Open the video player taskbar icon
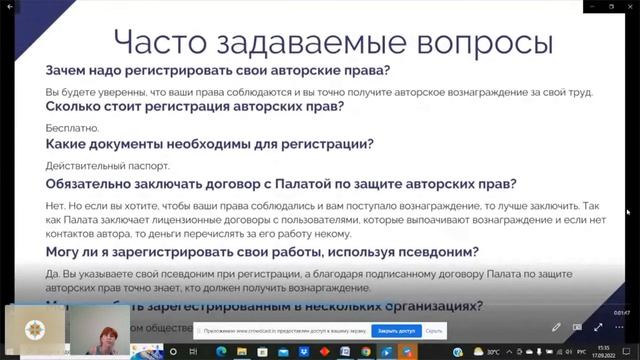 pos(387,351)
